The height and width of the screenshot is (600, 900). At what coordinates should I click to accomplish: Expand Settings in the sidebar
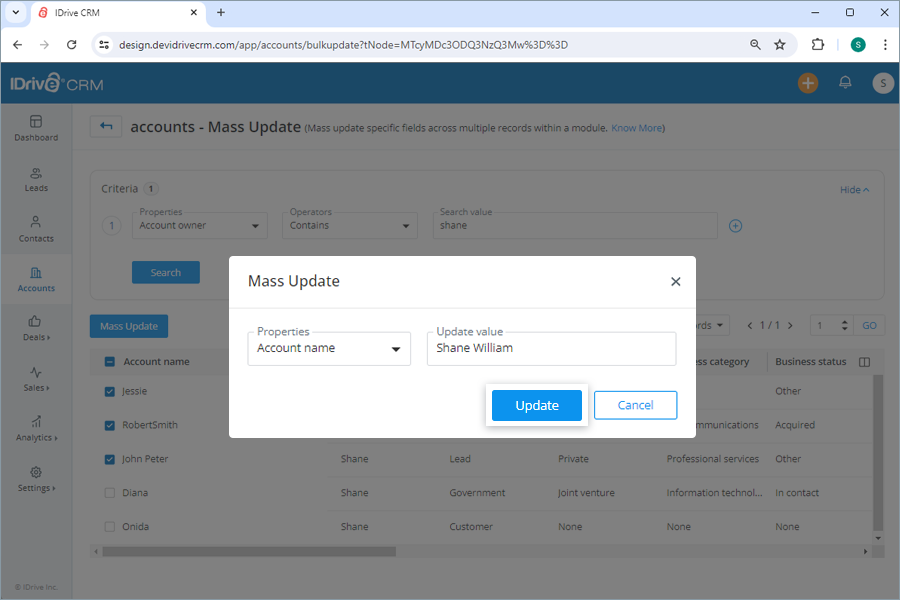click(x=36, y=481)
